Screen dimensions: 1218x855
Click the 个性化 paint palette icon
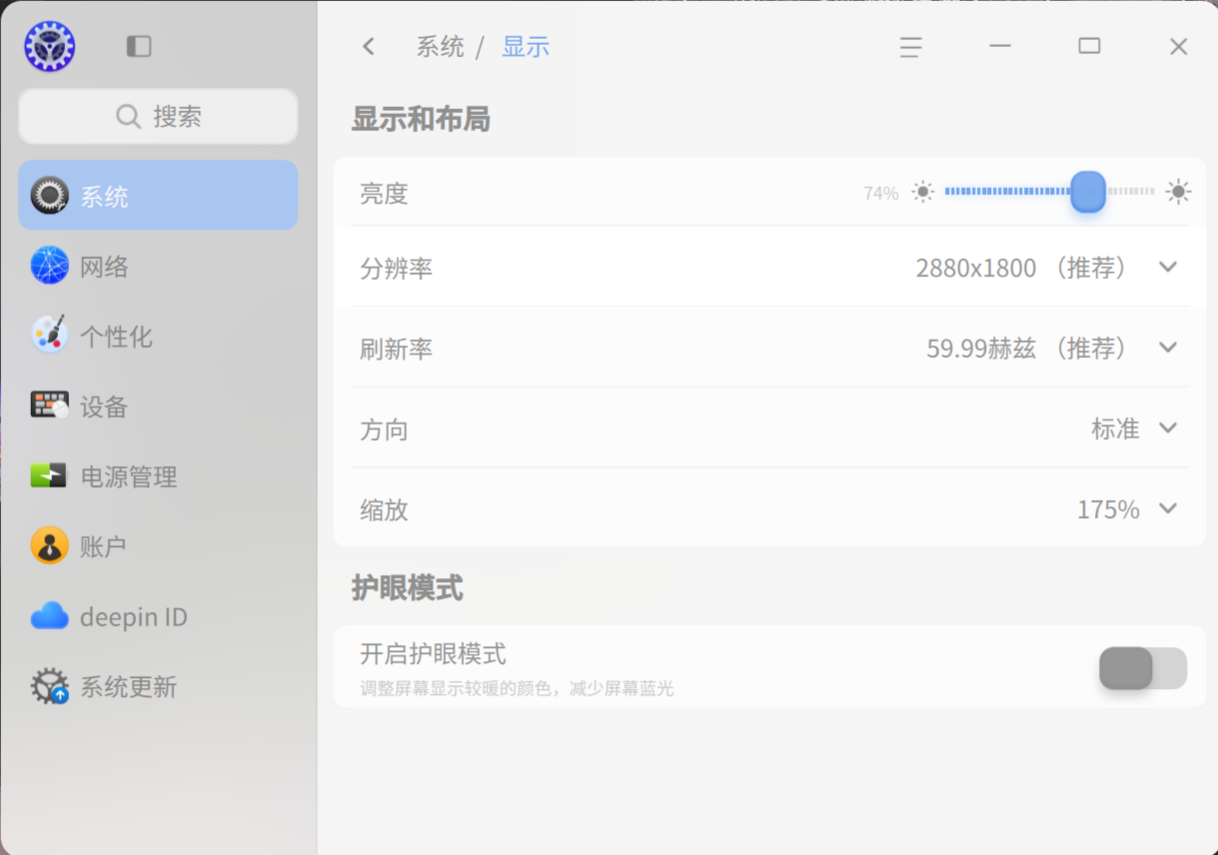(49, 335)
